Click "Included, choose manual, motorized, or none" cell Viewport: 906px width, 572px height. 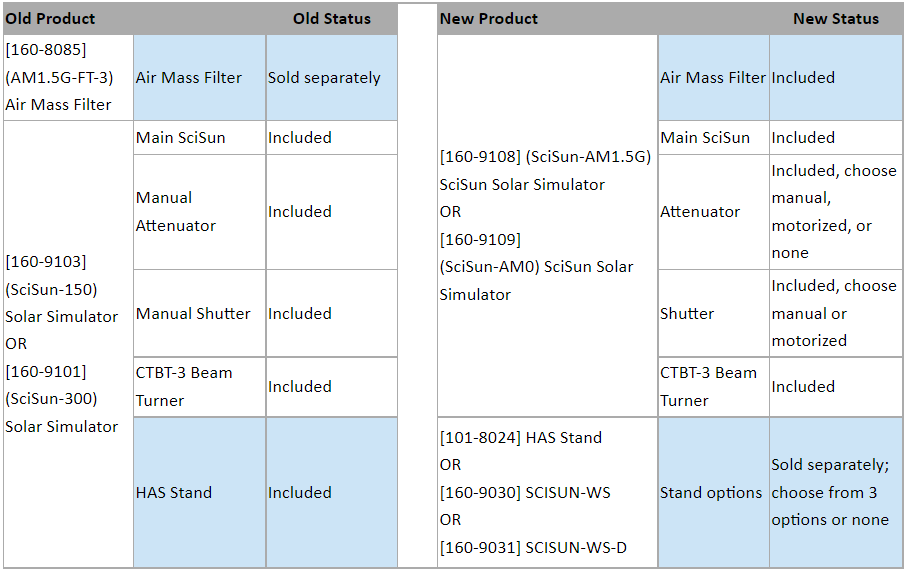pos(835,212)
